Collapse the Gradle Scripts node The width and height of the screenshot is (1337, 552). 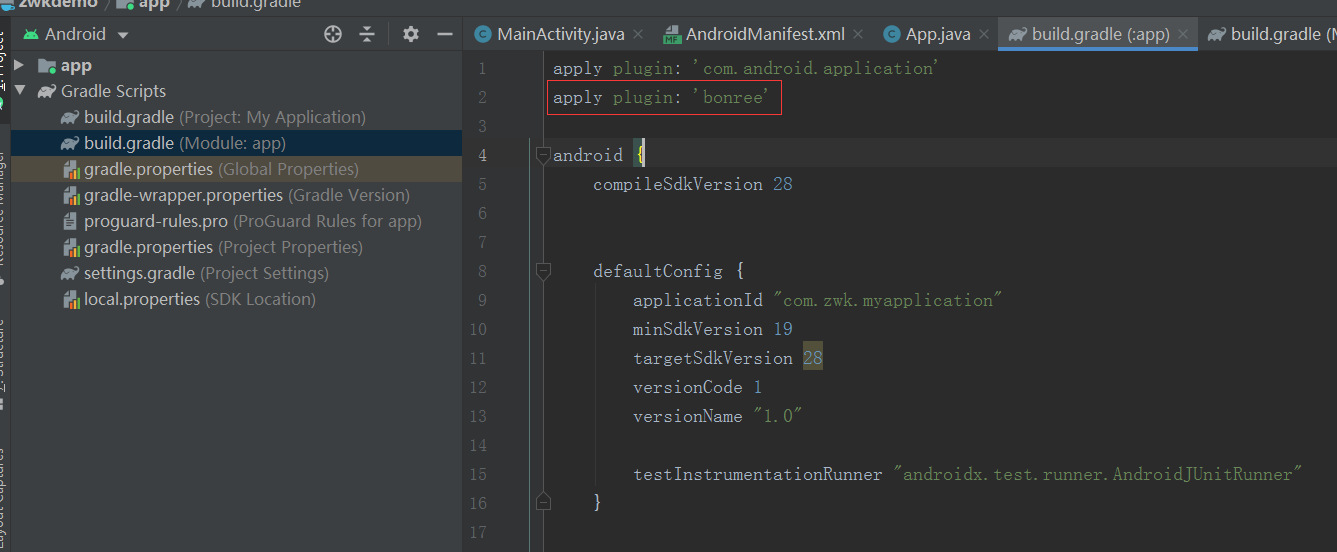[x=19, y=91]
